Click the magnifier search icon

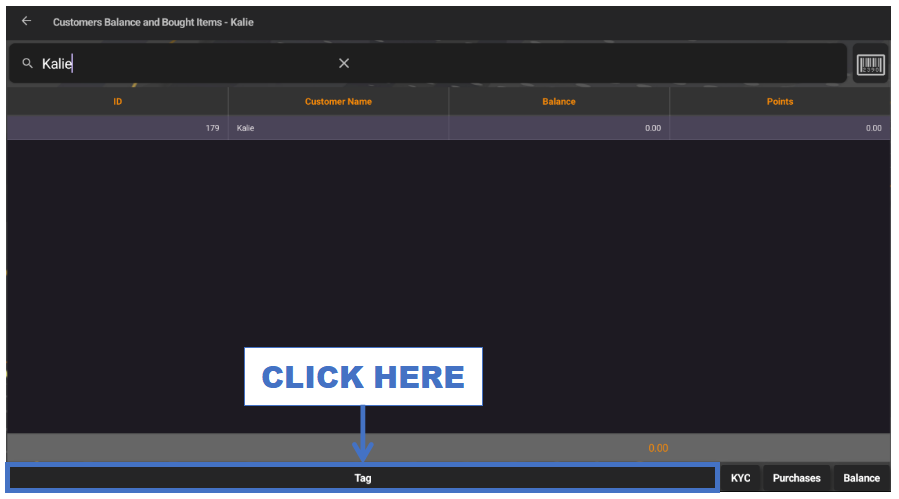coord(27,63)
